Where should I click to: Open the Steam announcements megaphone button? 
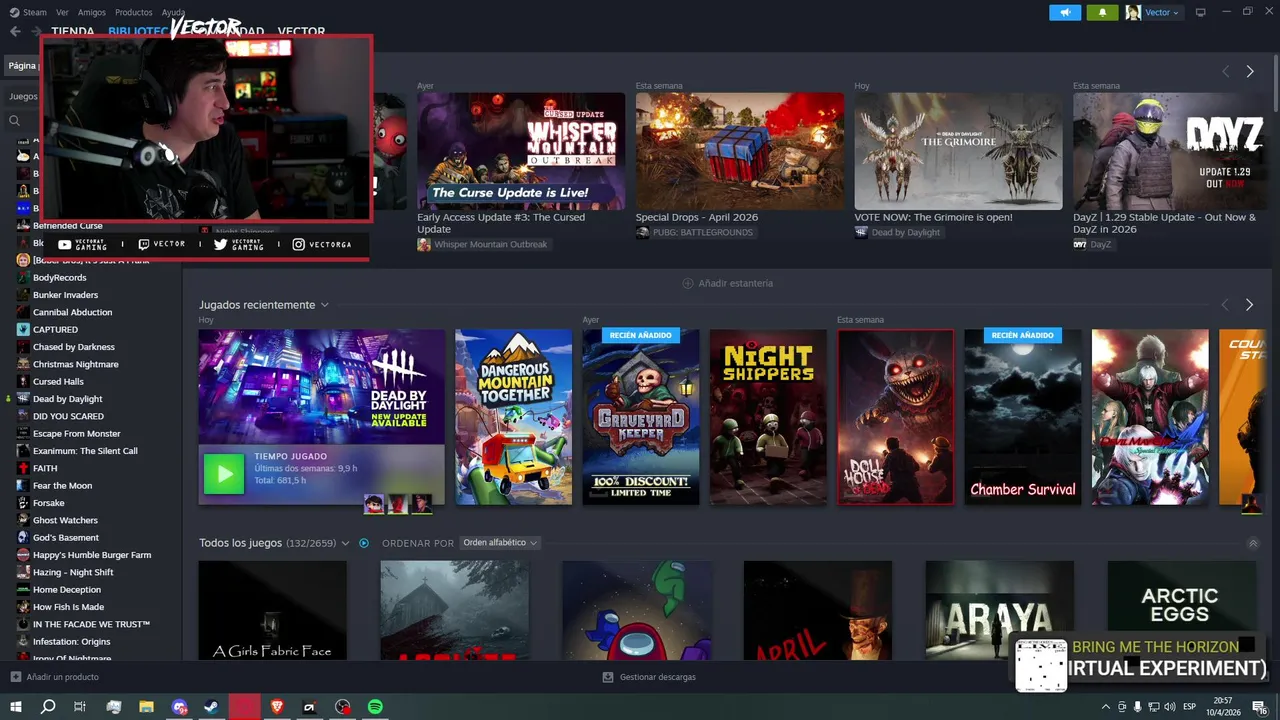pyautogui.click(x=1065, y=12)
